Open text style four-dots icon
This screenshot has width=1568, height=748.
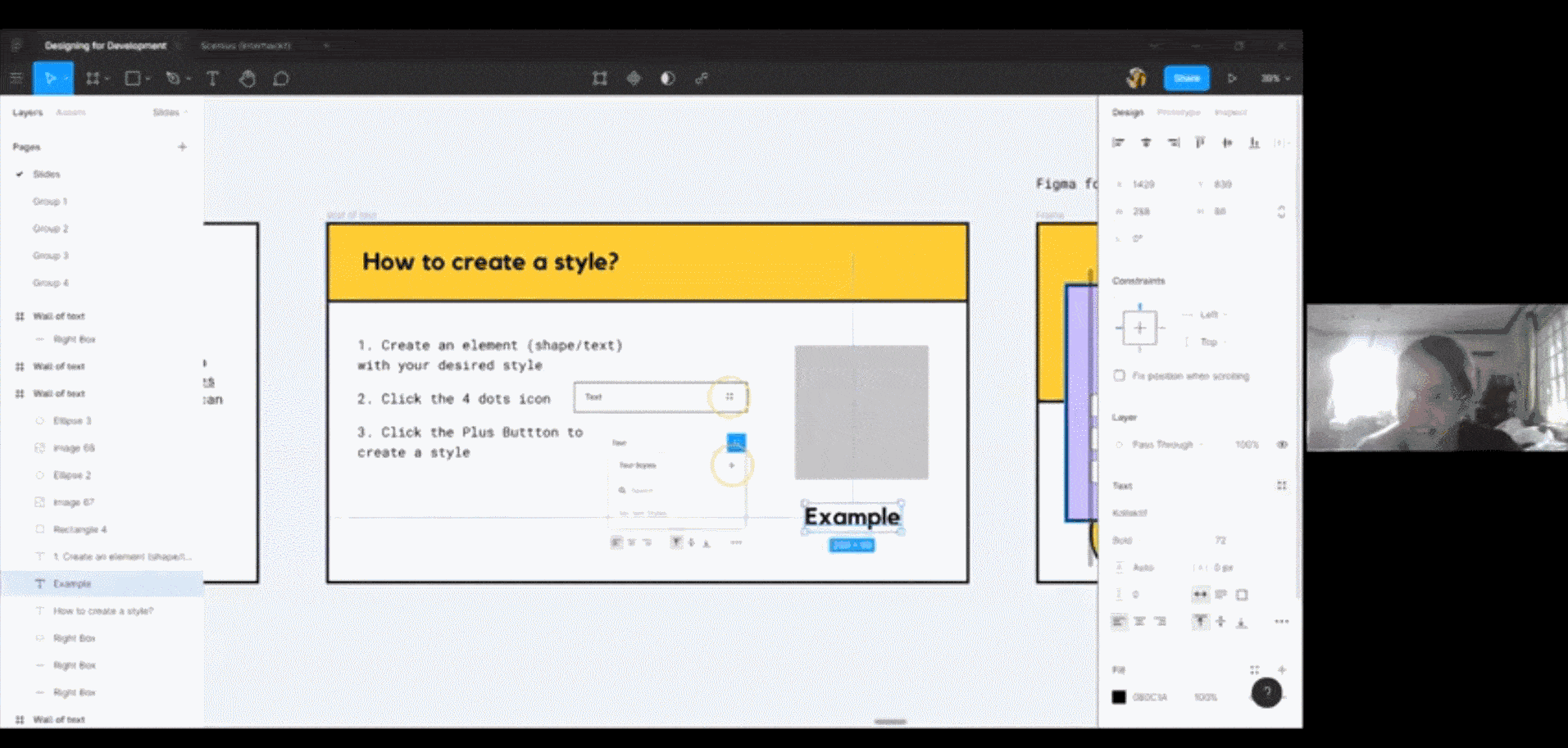click(1281, 486)
